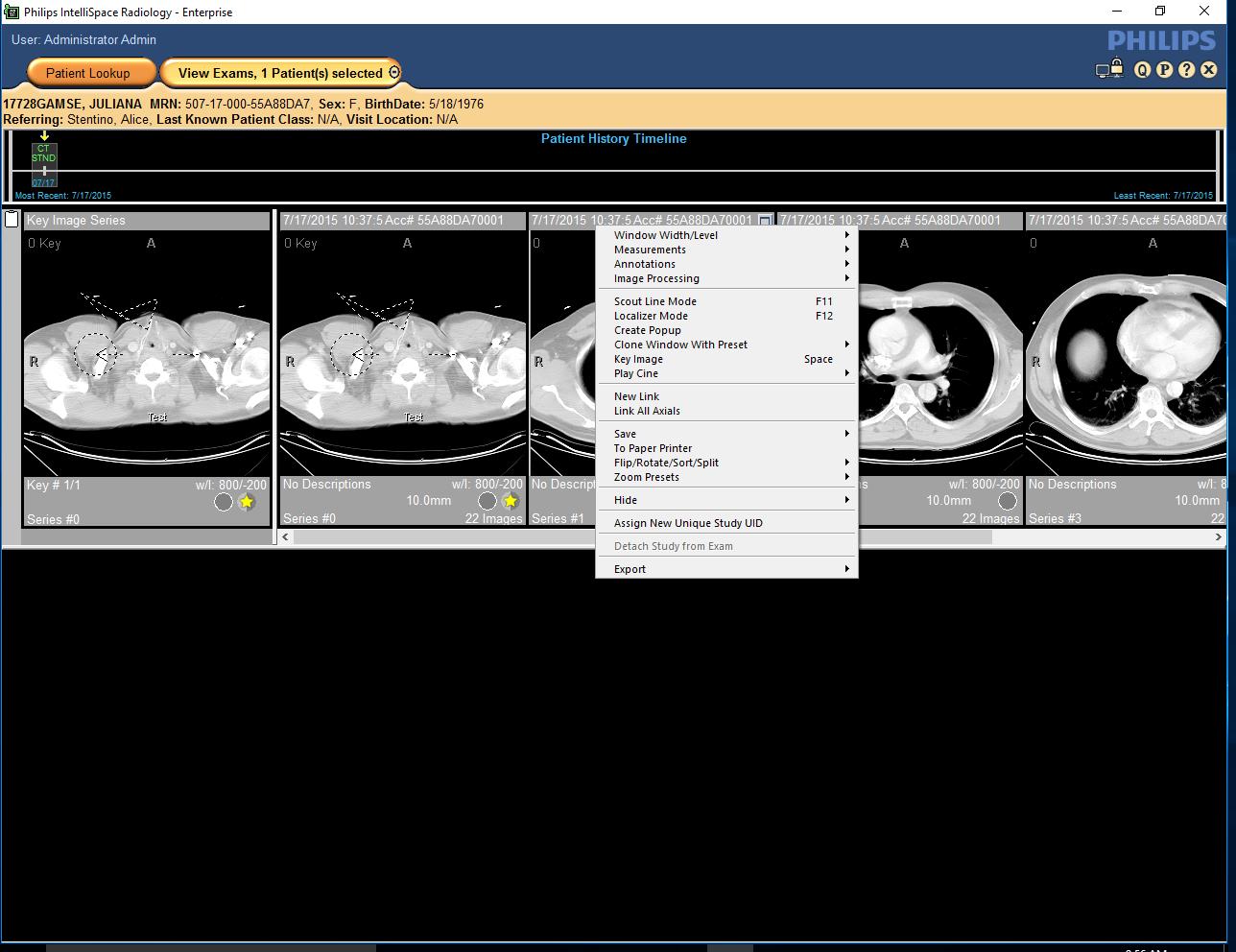Switch to View Exams, 1 Patient(s) selected tab
The image size is (1236, 952).
click(x=280, y=73)
